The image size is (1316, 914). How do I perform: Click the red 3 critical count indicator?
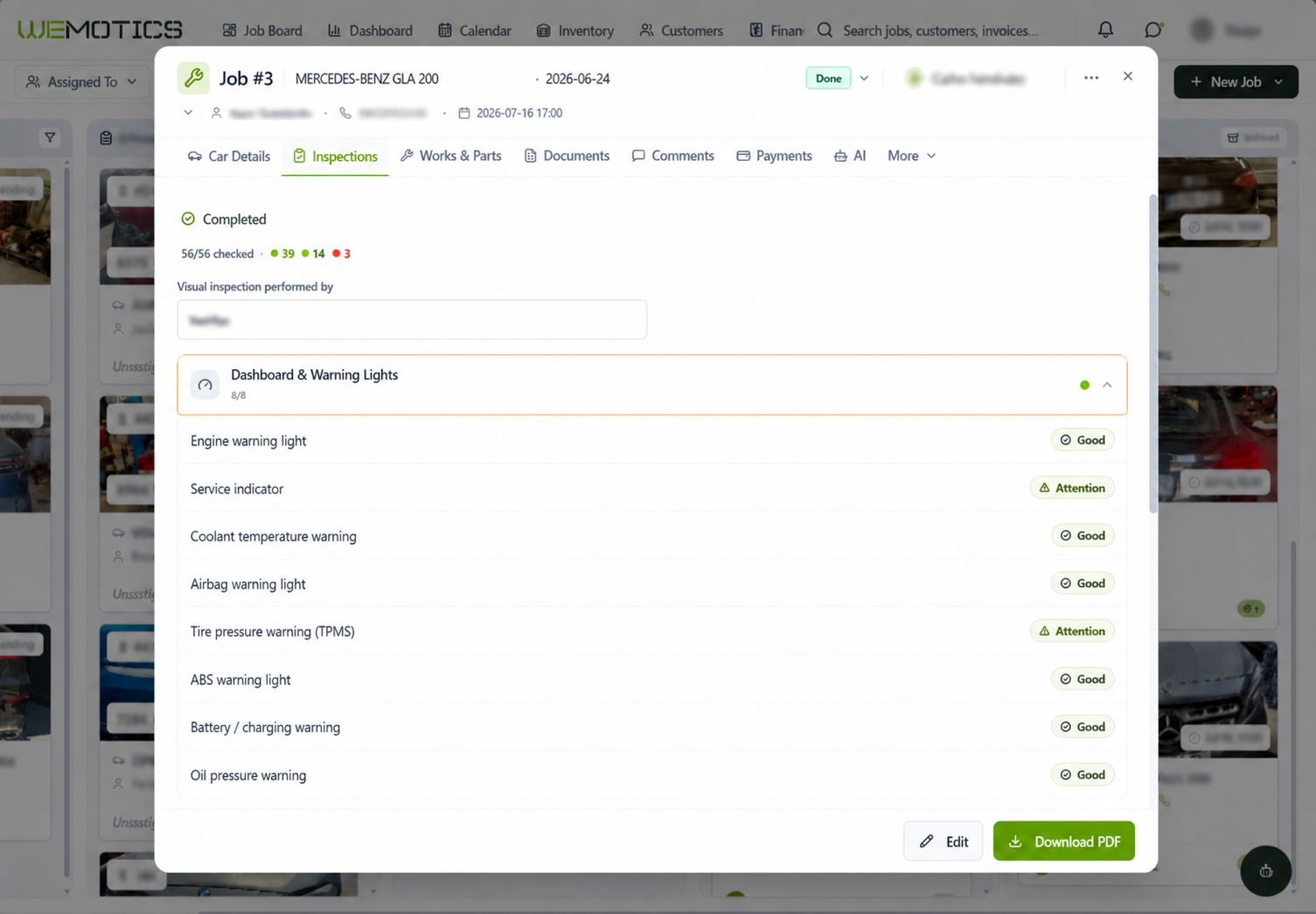(x=342, y=254)
